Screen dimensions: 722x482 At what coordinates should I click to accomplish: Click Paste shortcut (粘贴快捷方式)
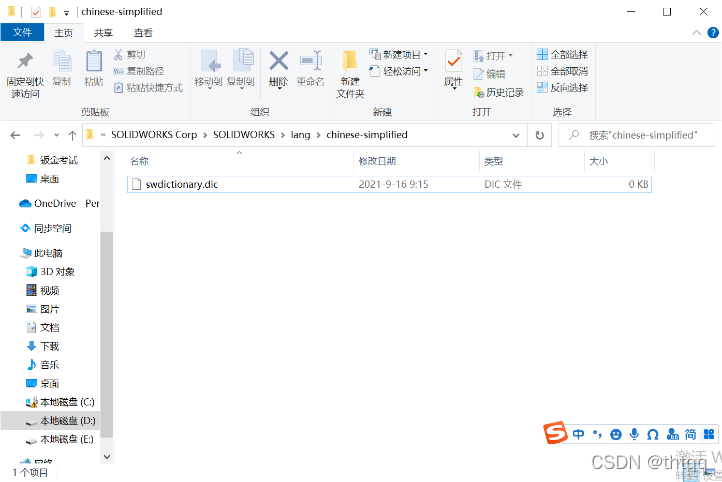149,87
